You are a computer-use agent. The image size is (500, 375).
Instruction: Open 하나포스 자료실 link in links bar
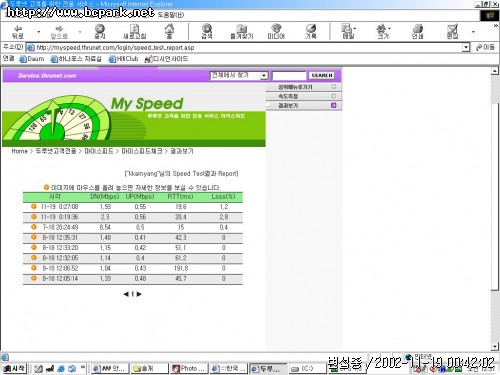pyautogui.click(x=76, y=59)
